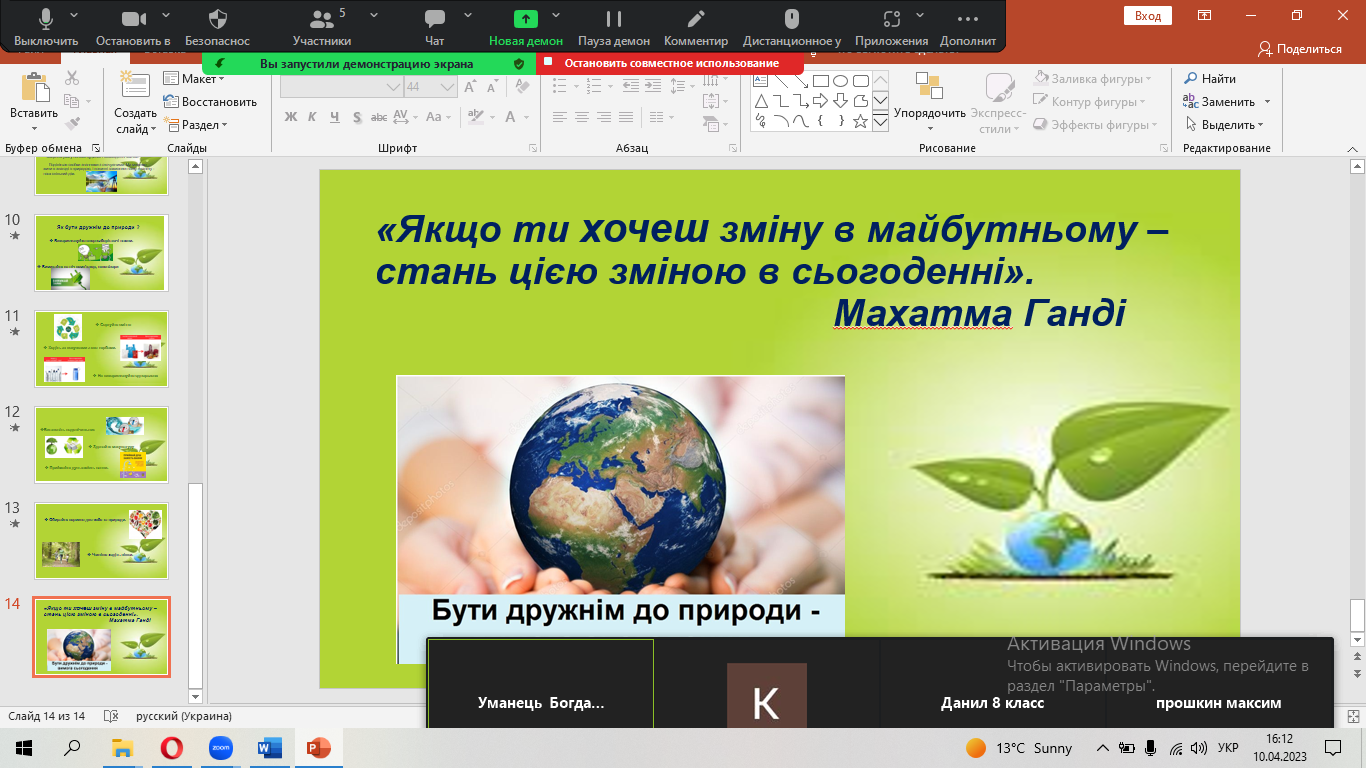
Task: Click the Find magnifier icon
Action: pyautogui.click(x=1191, y=79)
